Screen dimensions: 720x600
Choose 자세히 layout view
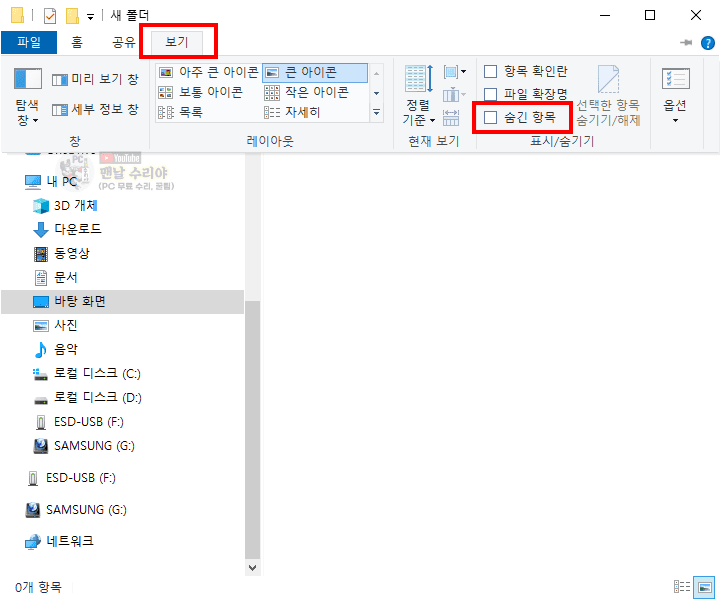click(x=292, y=112)
